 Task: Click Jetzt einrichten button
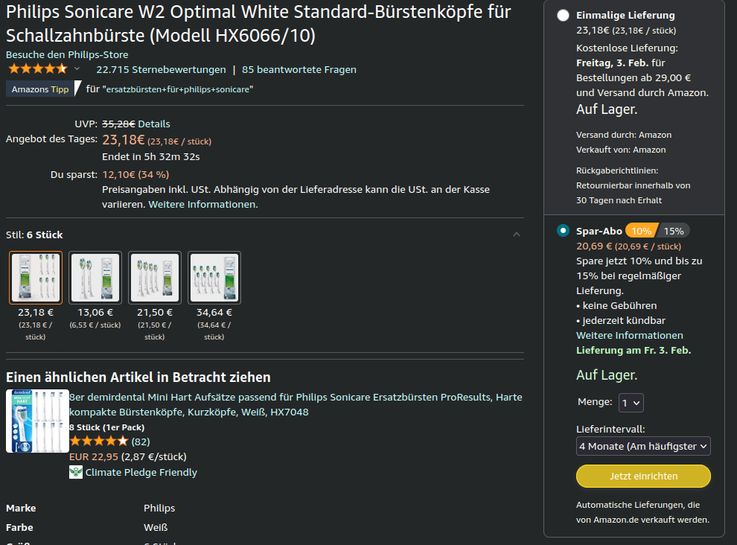[x=643, y=476]
